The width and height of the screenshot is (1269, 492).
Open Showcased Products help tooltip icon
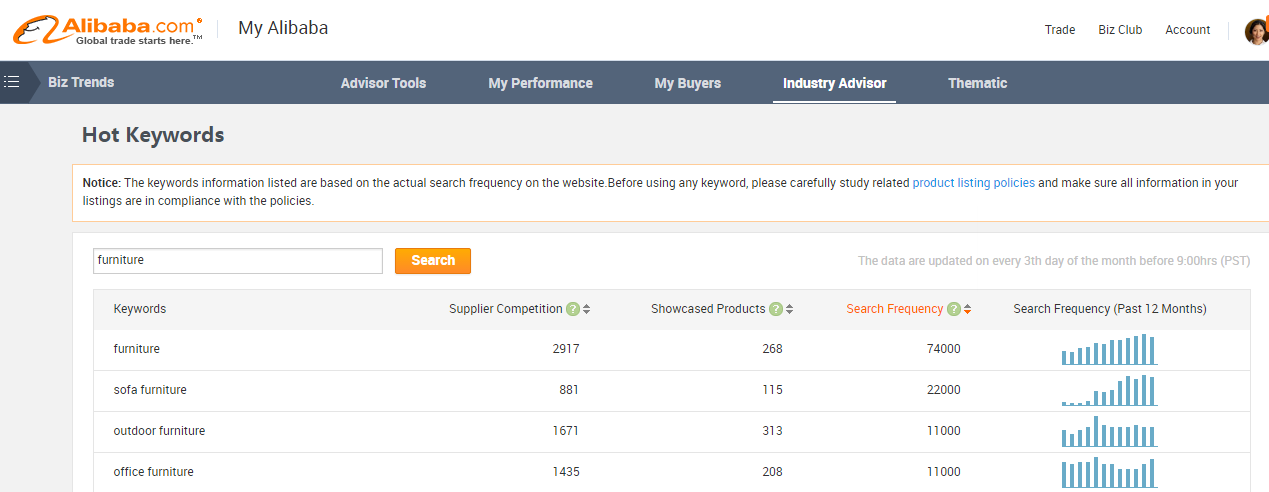click(x=776, y=309)
